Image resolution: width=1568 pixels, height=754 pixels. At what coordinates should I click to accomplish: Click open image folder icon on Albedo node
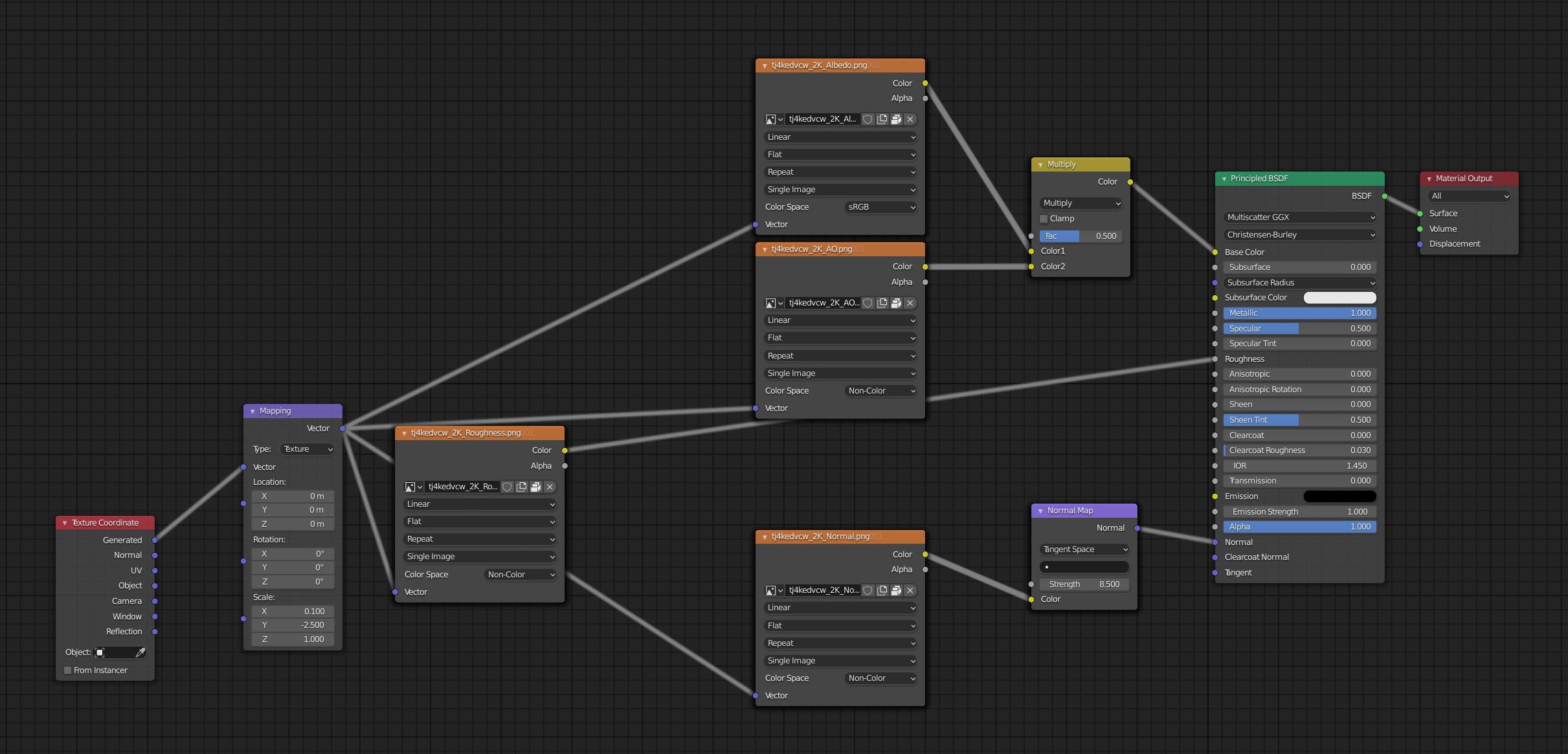[x=896, y=119]
